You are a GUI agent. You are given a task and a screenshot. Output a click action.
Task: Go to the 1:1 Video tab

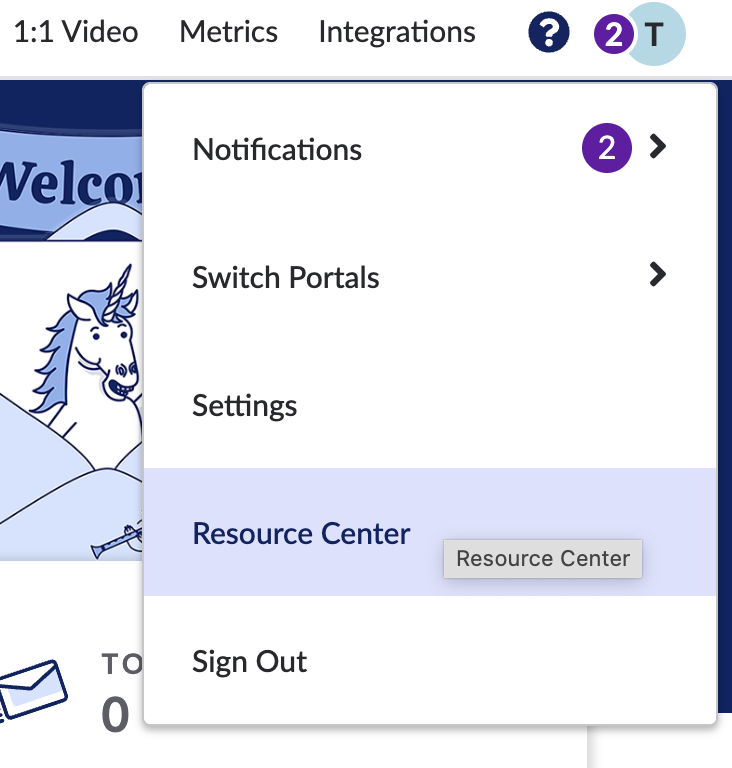pyautogui.click(x=76, y=33)
